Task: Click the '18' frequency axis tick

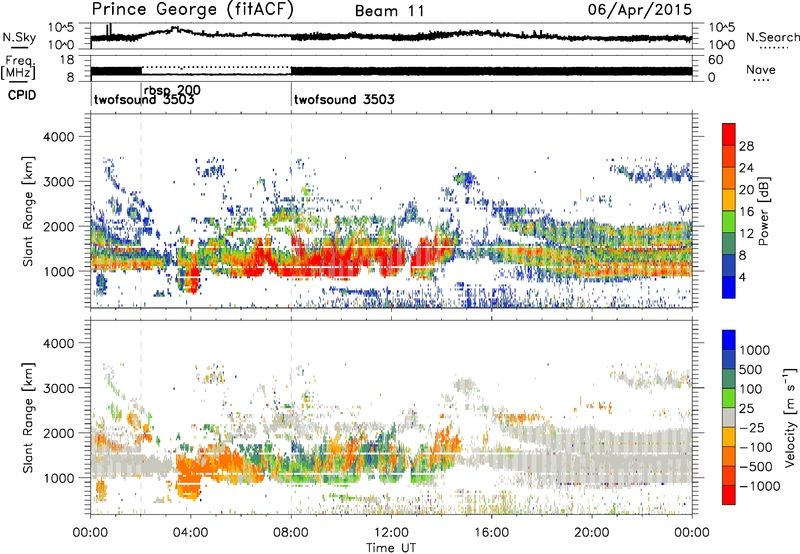Action: click(x=67, y=60)
